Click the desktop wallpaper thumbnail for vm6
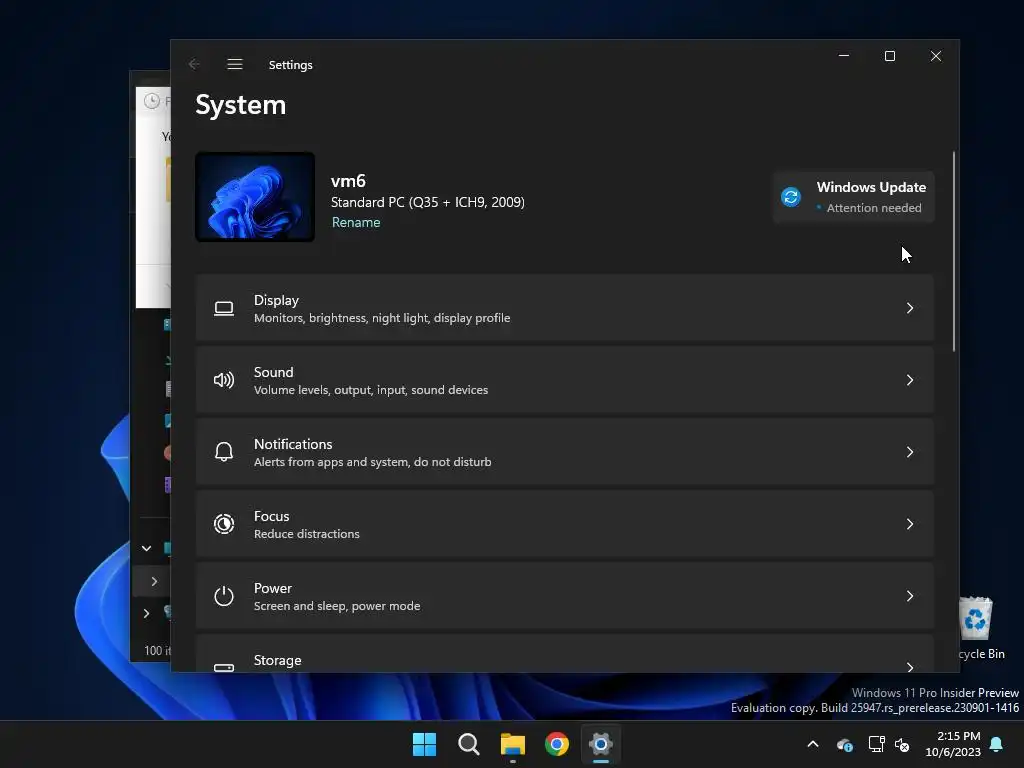1024x768 pixels. pos(255,197)
